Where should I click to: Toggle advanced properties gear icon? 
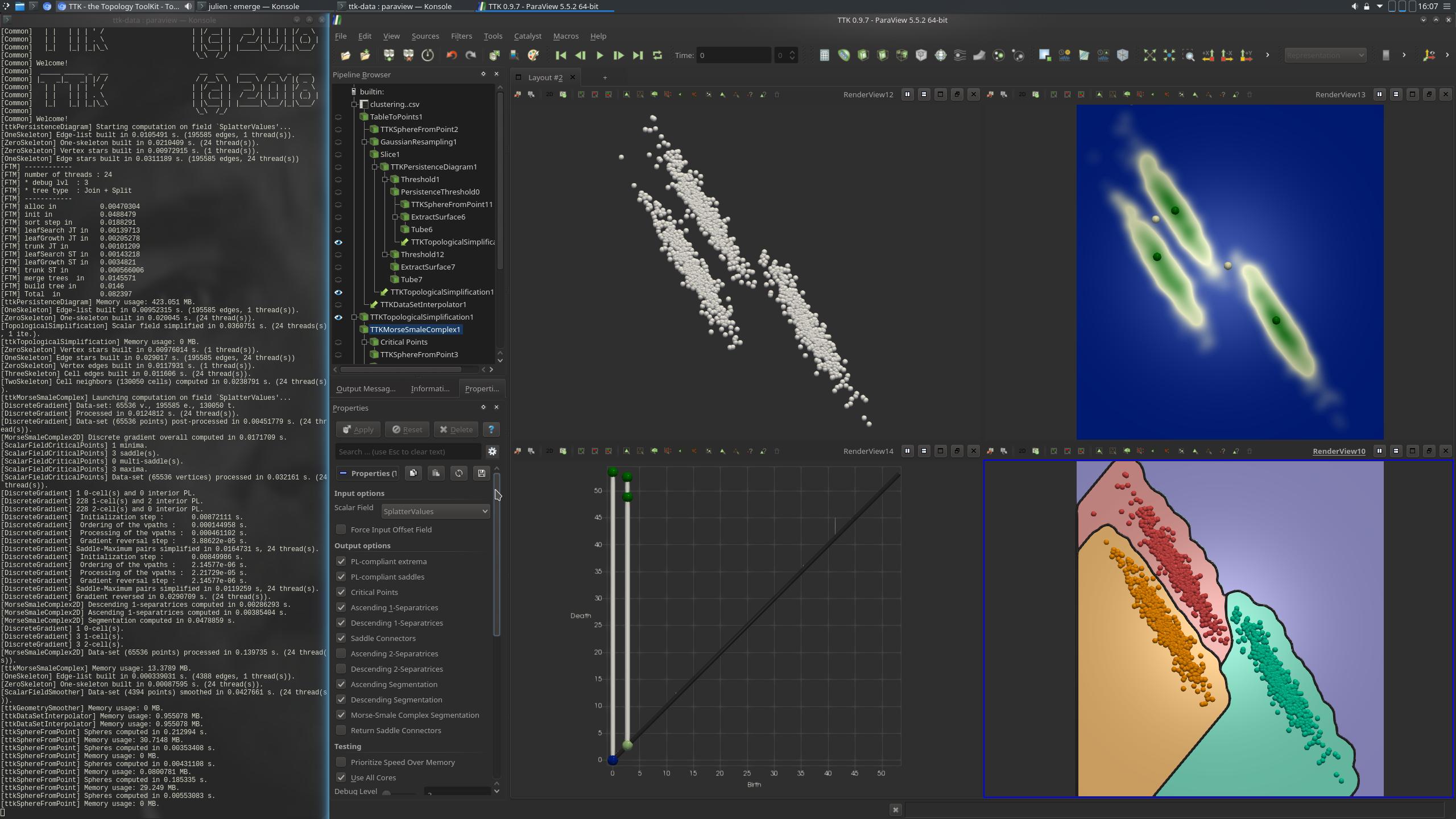click(x=492, y=452)
